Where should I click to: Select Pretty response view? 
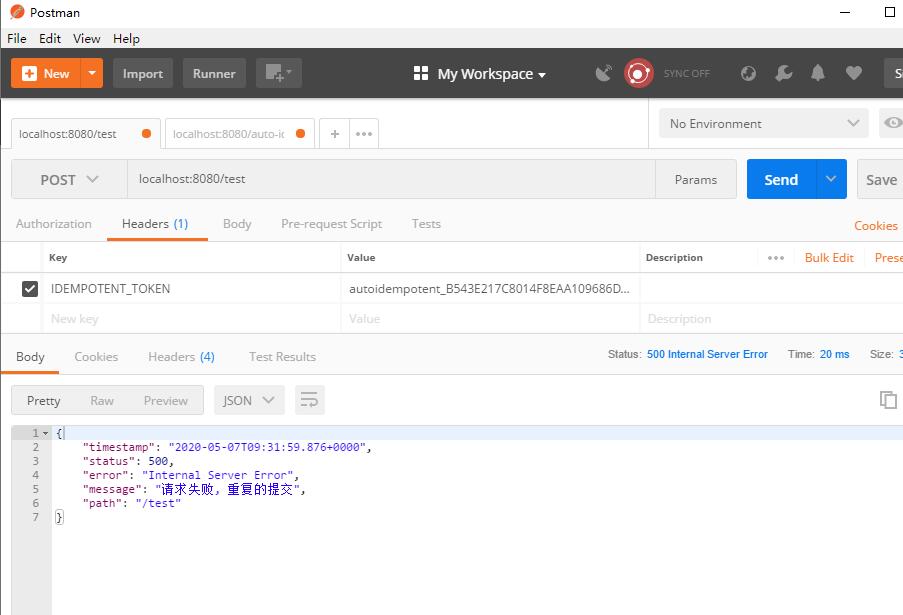[x=44, y=400]
